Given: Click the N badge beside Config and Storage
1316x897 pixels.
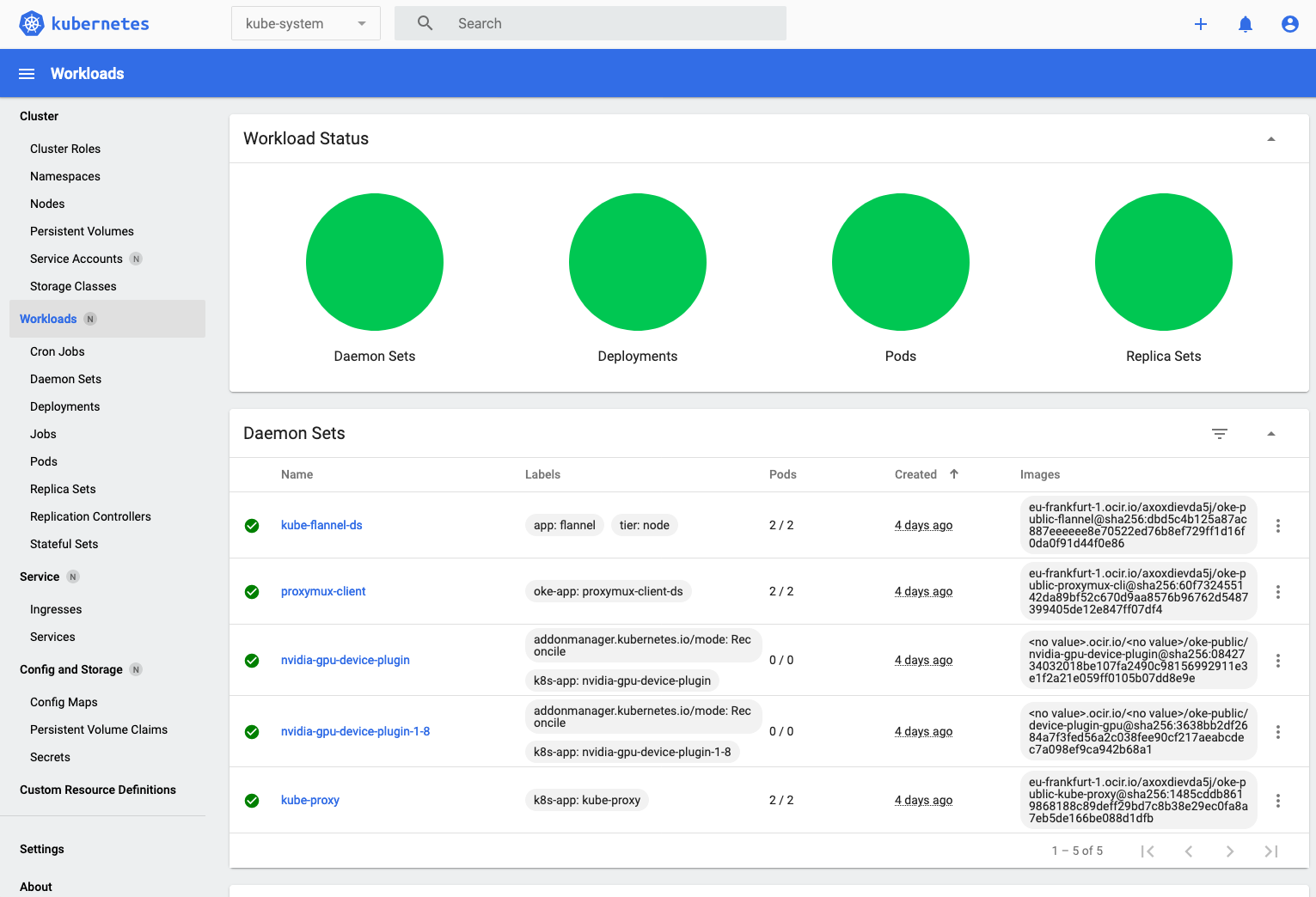Looking at the screenshot, I should pos(136,669).
